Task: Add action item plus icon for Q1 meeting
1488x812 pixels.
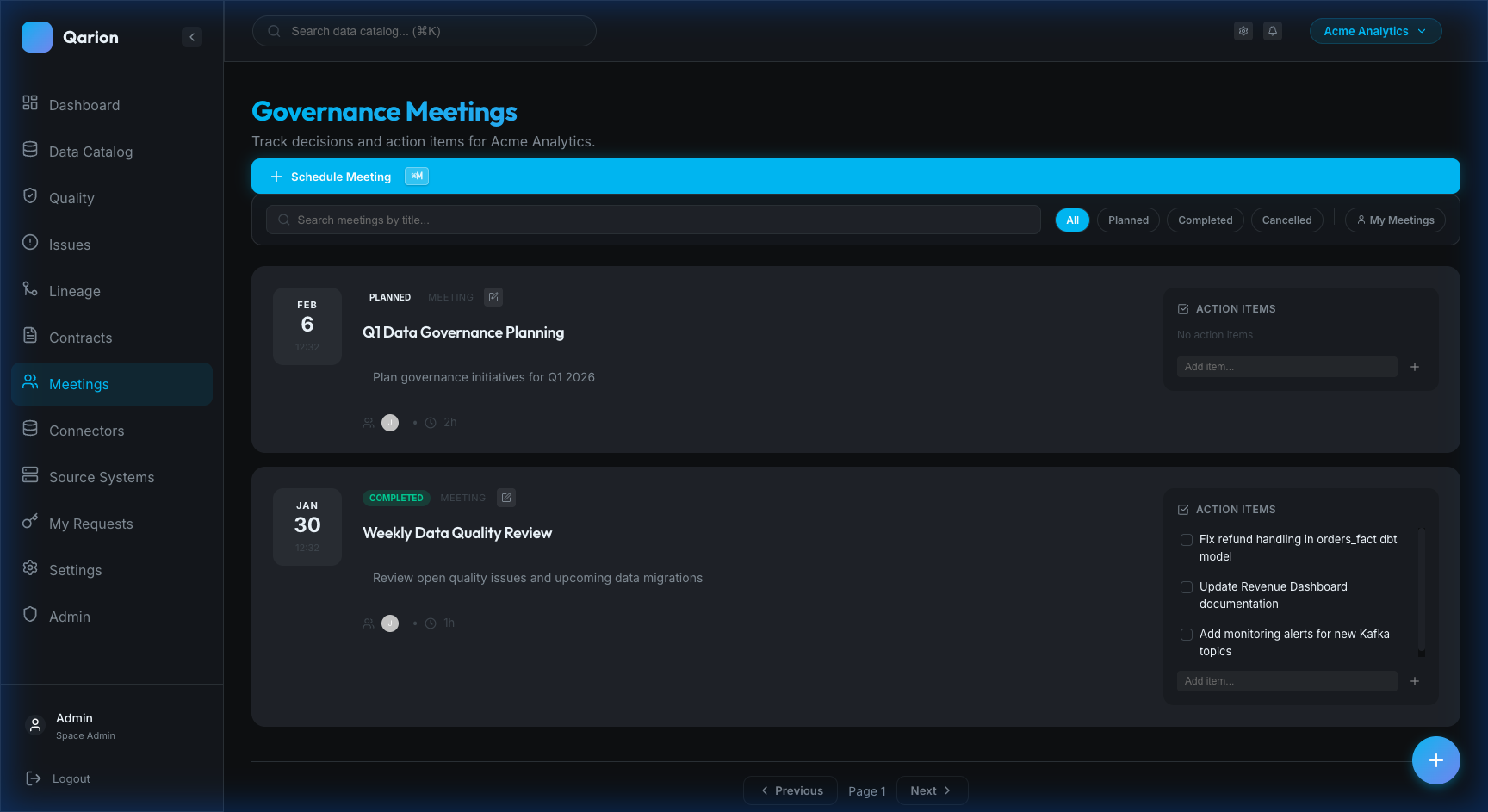Action: tap(1414, 367)
